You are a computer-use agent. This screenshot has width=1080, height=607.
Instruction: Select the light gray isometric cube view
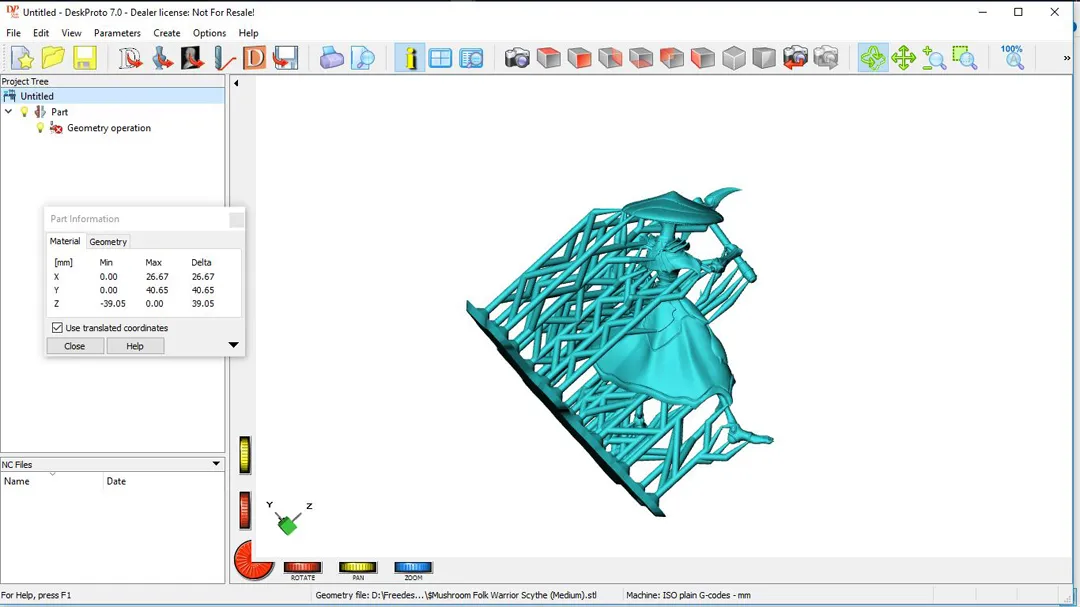pos(734,58)
